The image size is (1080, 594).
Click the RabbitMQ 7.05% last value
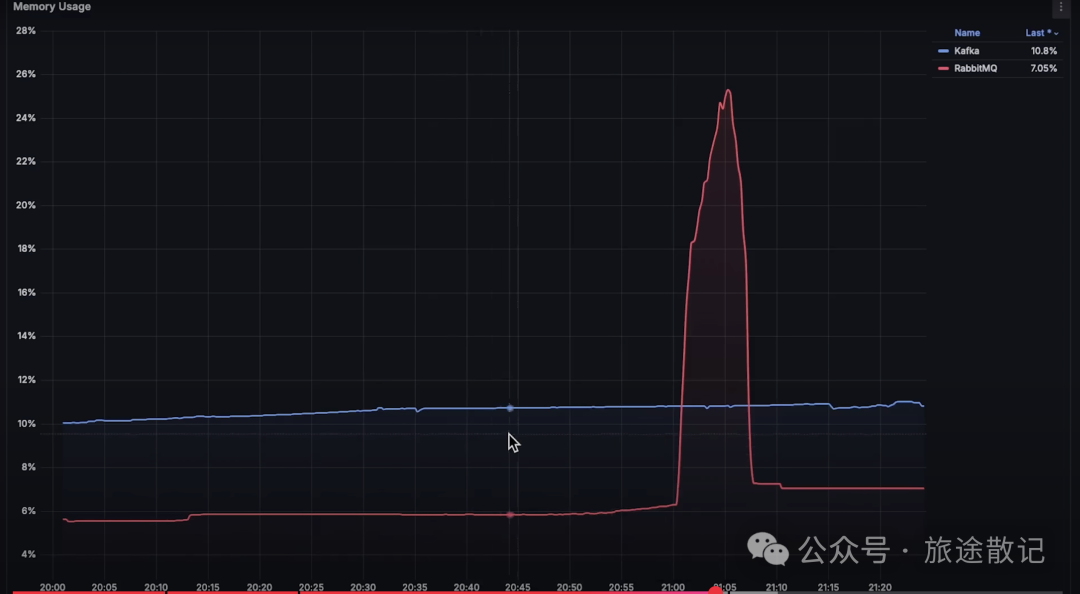[1043, 68]
